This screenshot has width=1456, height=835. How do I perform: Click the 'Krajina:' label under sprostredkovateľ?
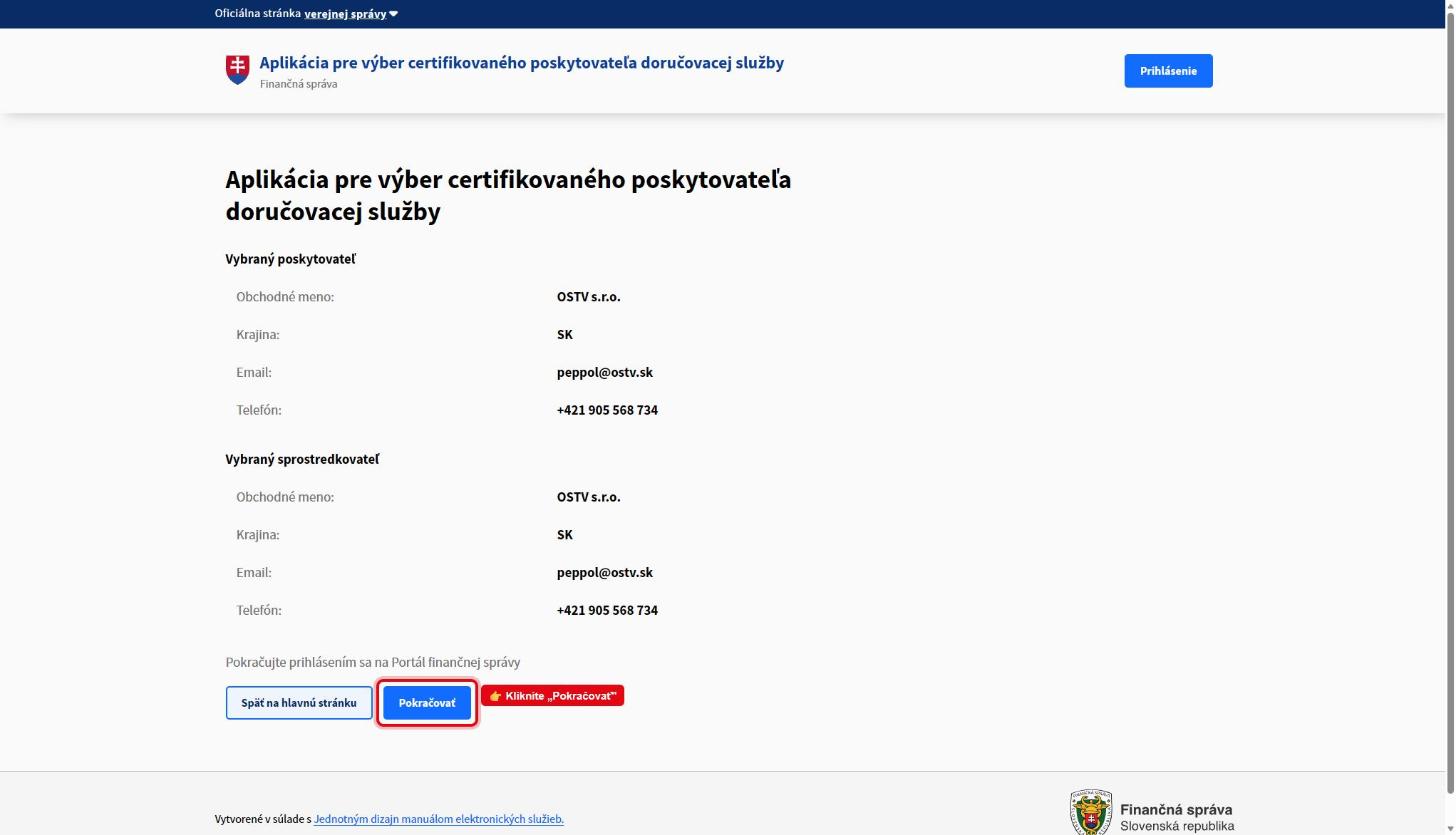coord(258,535)
